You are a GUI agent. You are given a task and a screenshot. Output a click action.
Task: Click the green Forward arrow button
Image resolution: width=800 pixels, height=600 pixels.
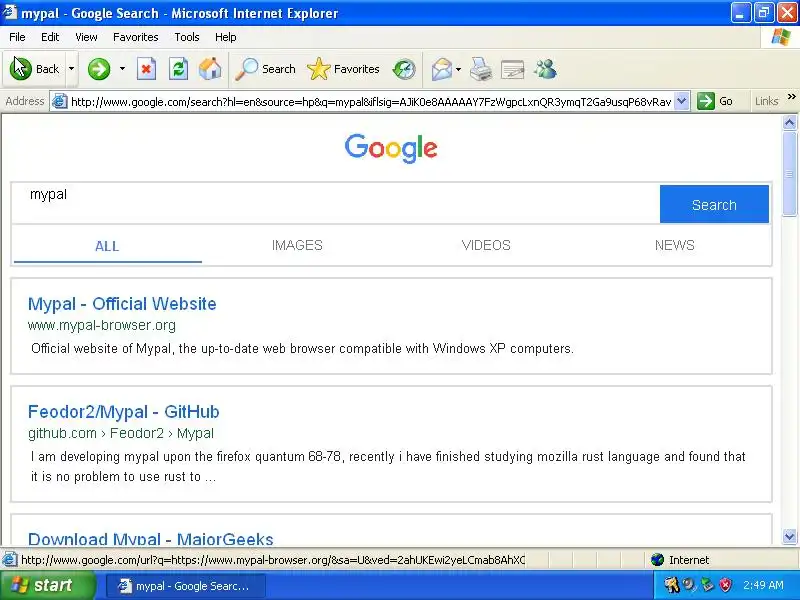pos(99,69)
